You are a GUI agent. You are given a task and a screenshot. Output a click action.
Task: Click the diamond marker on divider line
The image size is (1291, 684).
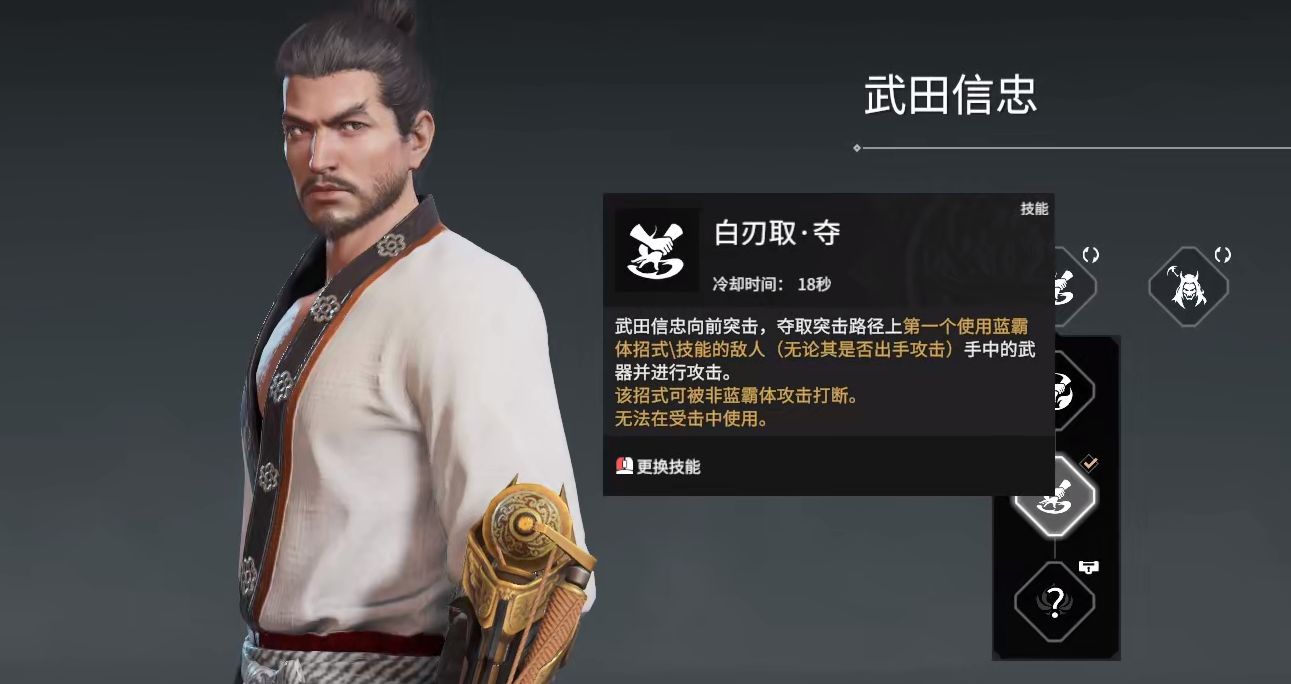(857, 148)
